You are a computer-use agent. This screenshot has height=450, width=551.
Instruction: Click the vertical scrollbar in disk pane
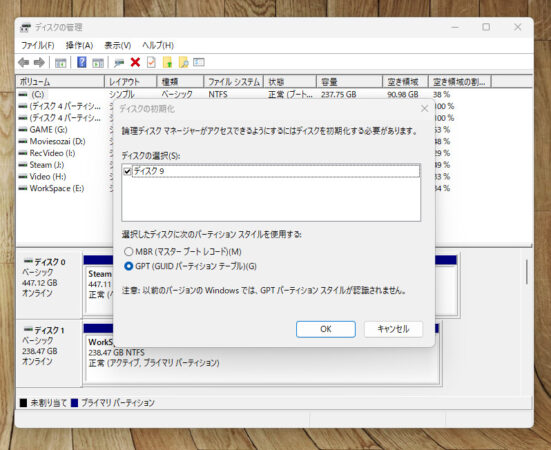[526, 272]
